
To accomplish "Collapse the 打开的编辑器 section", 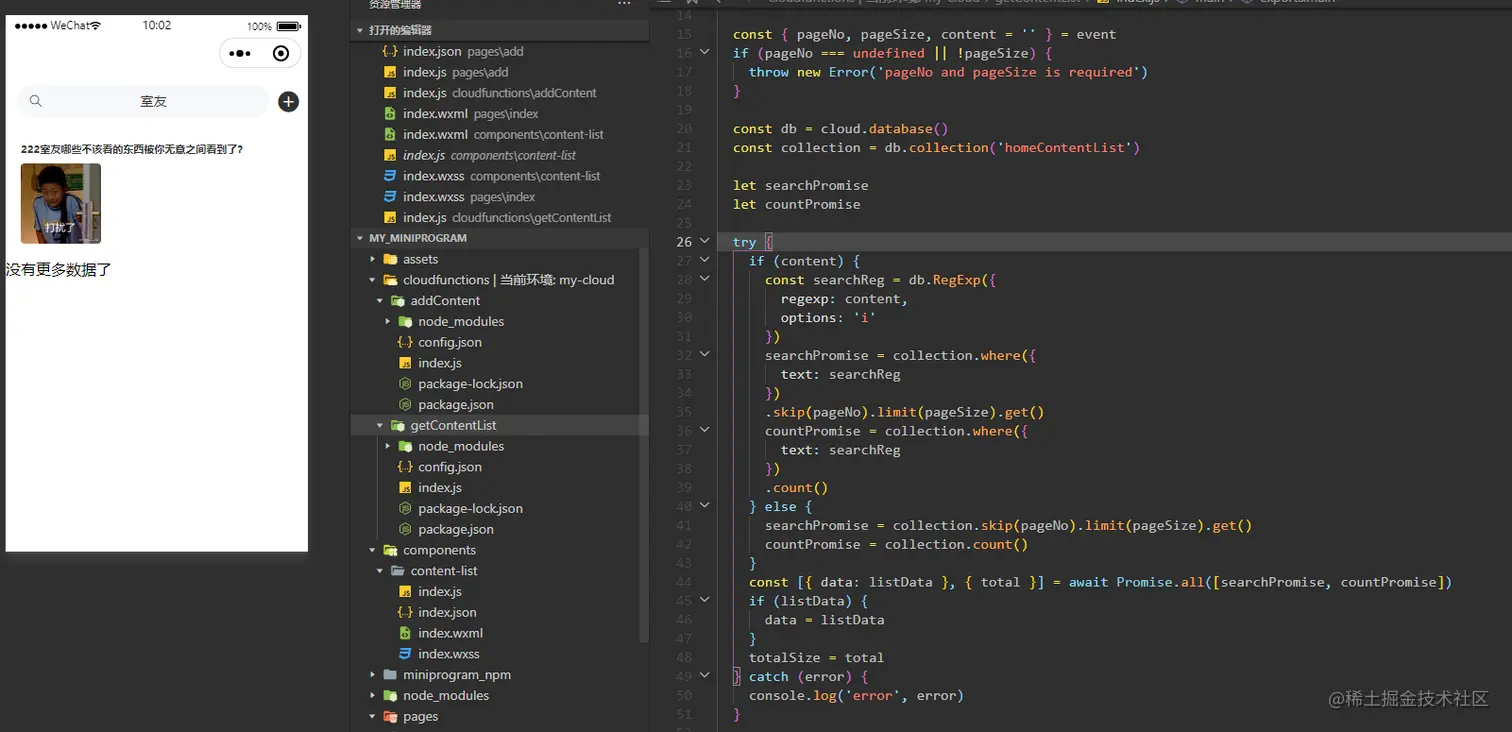I will [360, 31].
